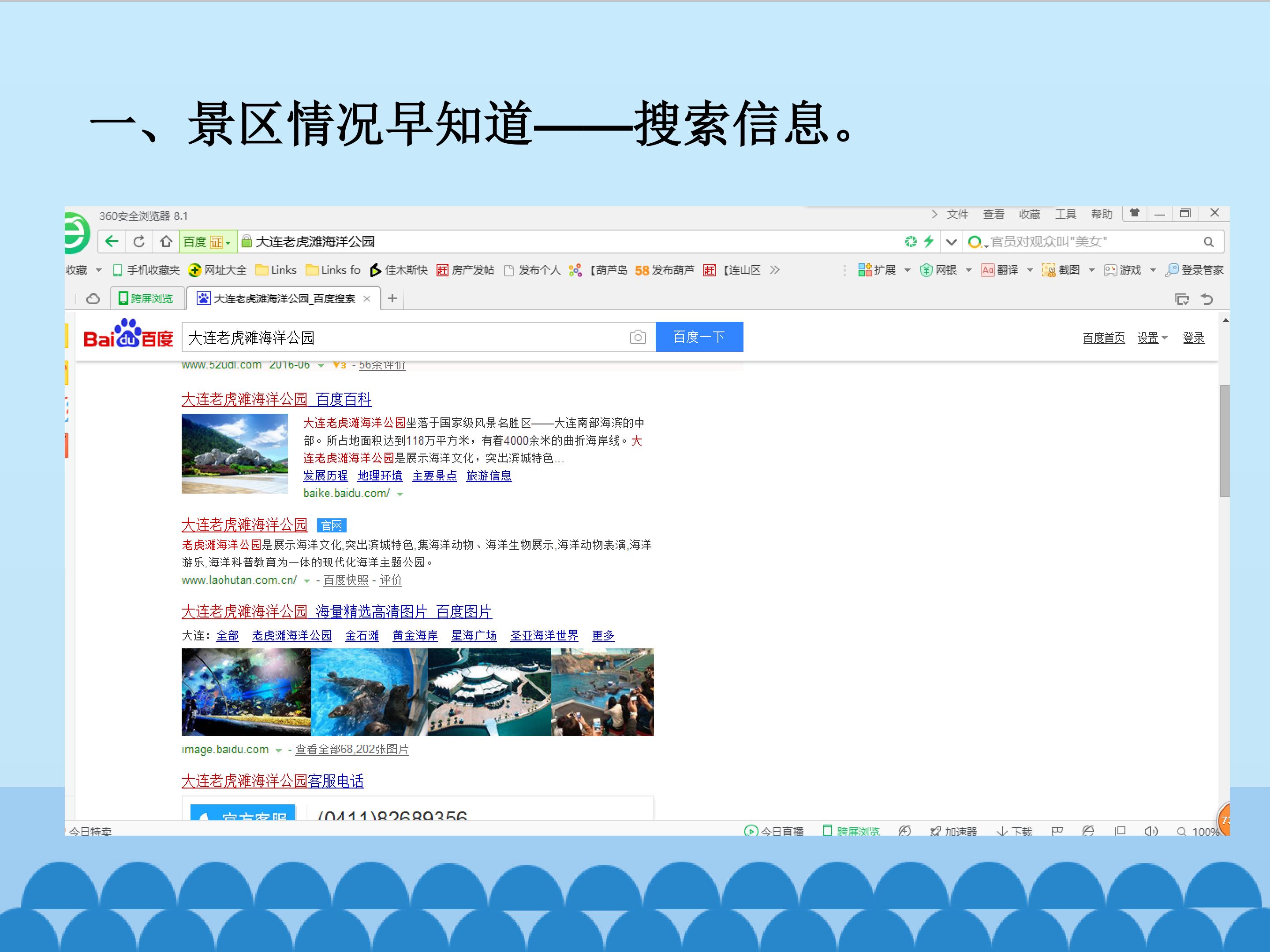Open the 查看 menu
Viewport: 1270px width, 952px height.
pyautogui.click(x=993, y=214)
